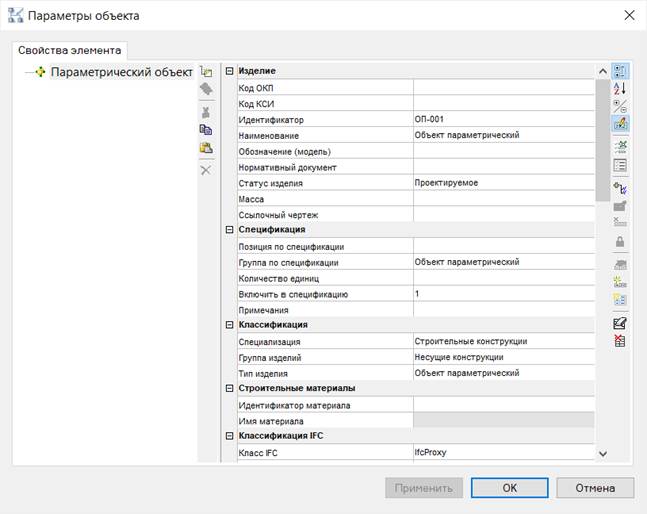Click the expand/collapse all groups icon
The image size is (647, 514).
click(x=620, y=106)
